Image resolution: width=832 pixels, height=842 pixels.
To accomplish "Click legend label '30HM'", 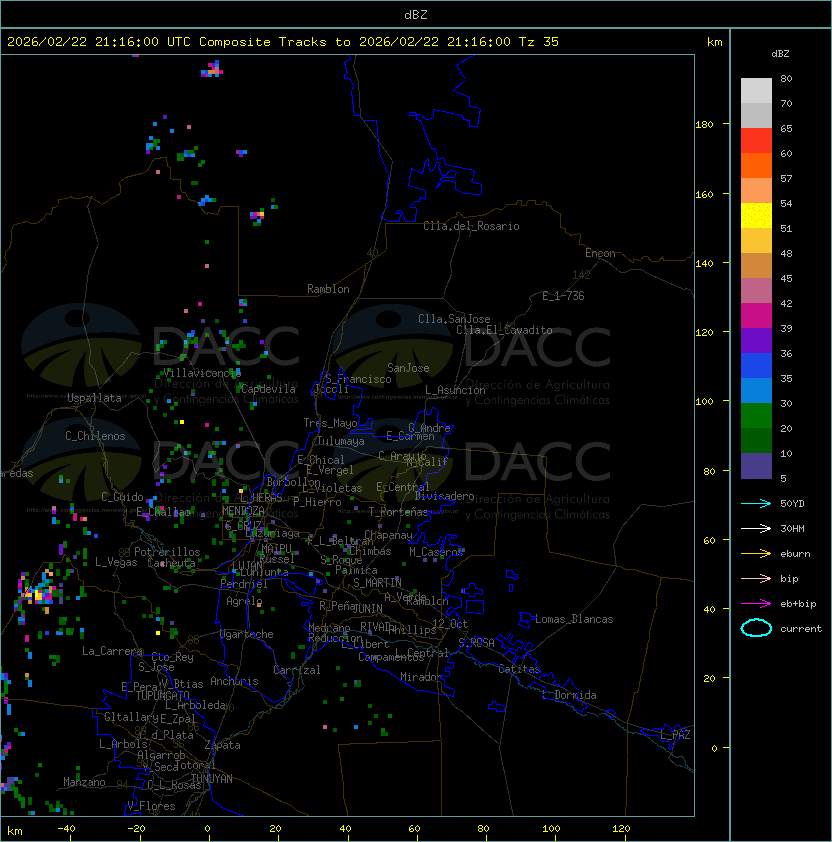I will (x=792, y=528).
